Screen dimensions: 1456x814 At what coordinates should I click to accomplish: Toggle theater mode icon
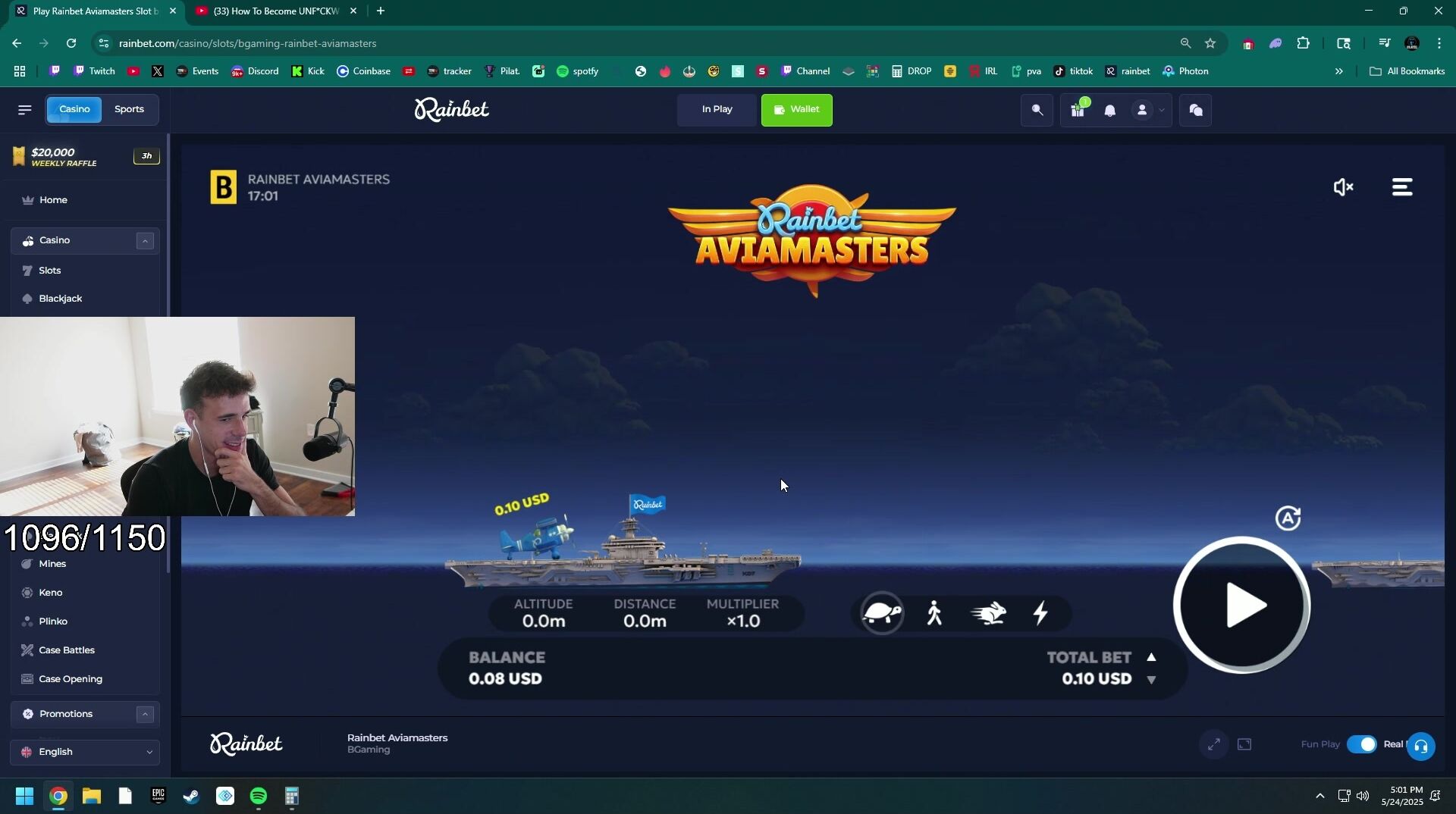click(x=1244, y=745)
